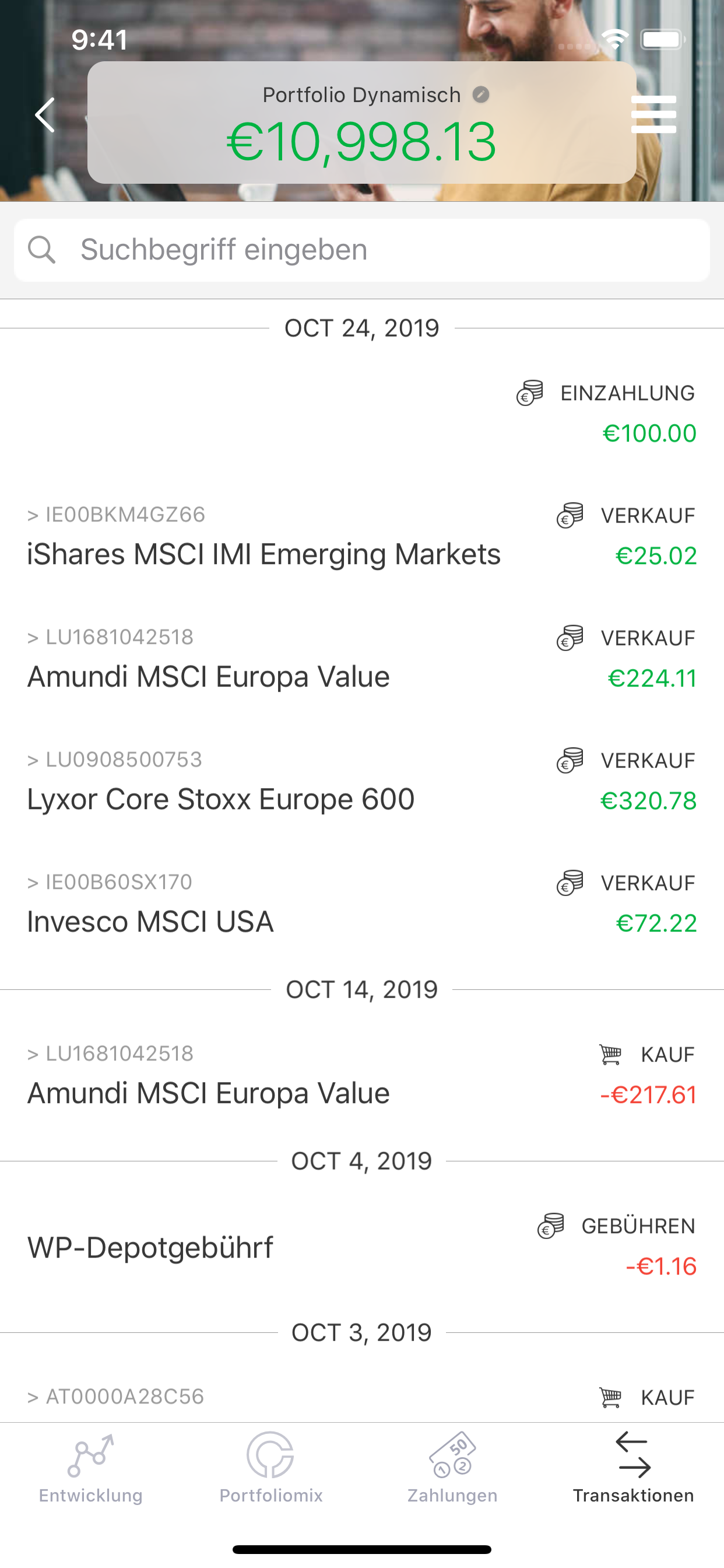Open the Entwicklung tab
The width and height of the screenshot is (724, 1568).
click(x=91, y=1468)
